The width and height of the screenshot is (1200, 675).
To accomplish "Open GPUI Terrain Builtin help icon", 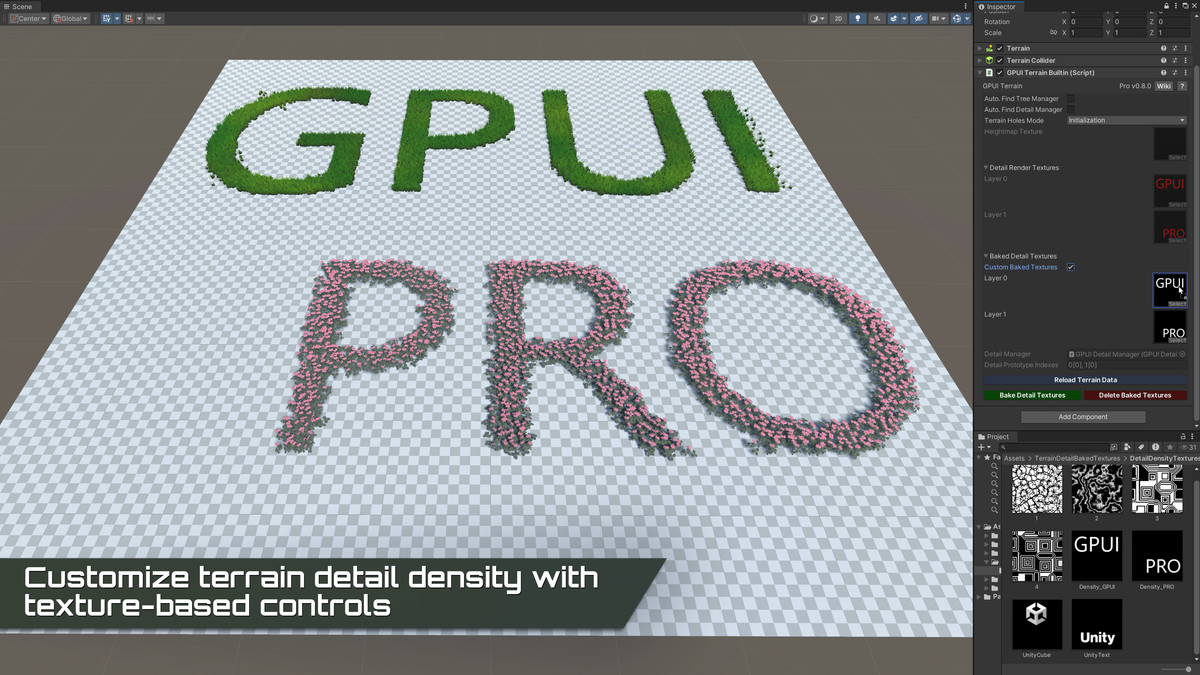I will (x=1163, y=73).
